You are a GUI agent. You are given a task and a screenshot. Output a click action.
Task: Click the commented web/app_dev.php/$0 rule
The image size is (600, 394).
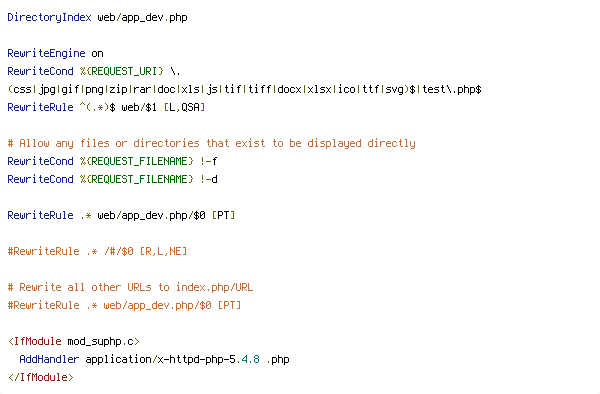[x=124, y=305]
